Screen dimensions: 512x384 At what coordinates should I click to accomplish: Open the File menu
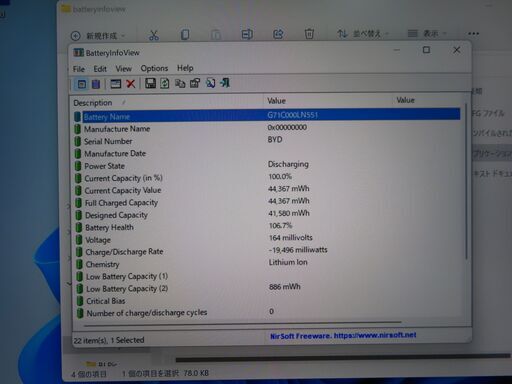pyautogui.click(x=79, y=69)
